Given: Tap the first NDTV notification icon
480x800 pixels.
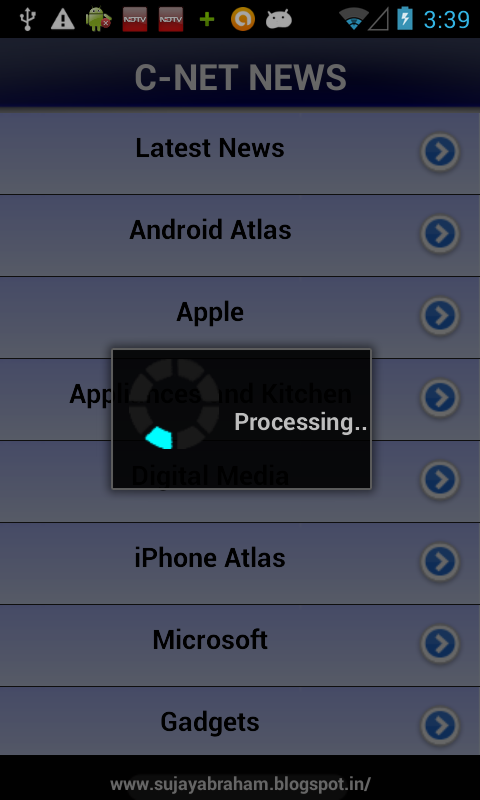Looking at the screenshot, I should [135, 19].
